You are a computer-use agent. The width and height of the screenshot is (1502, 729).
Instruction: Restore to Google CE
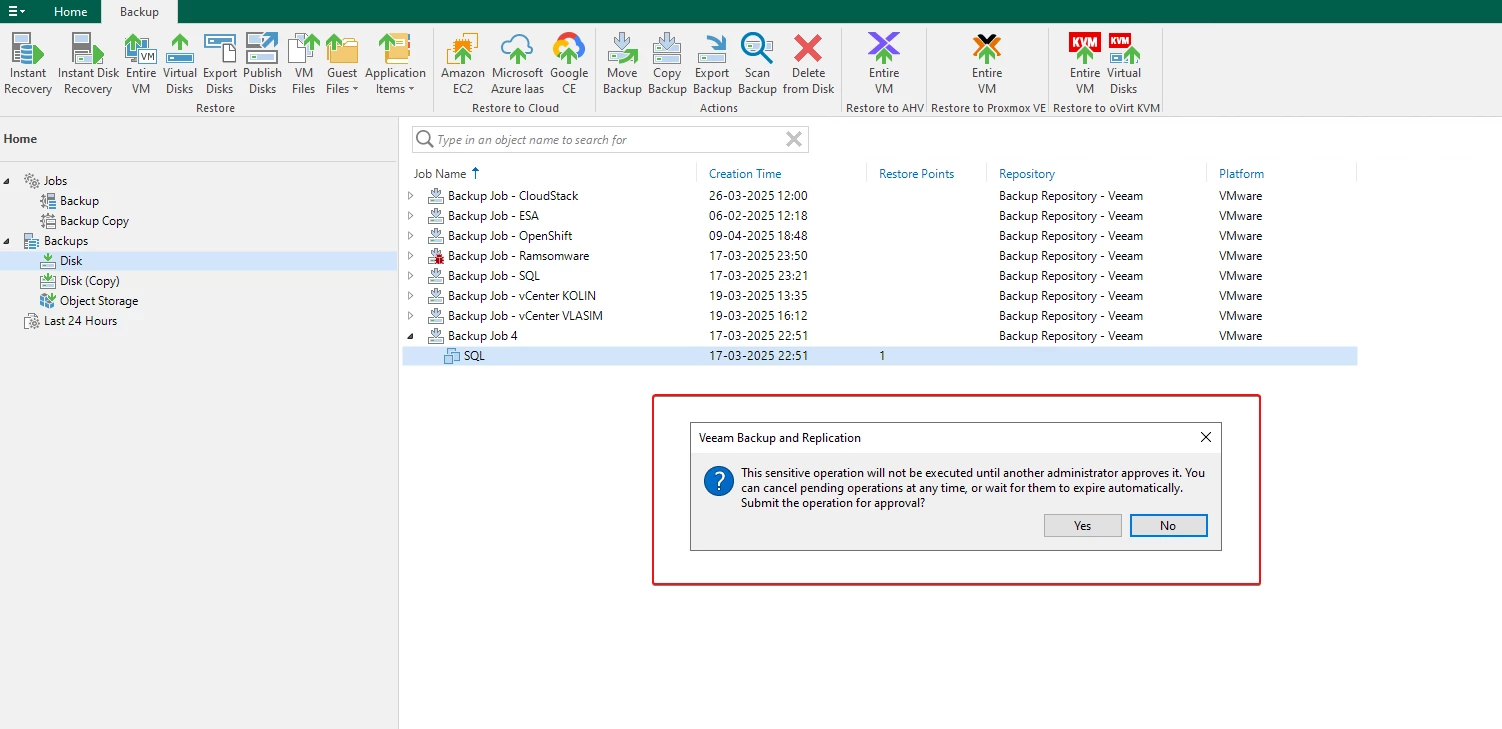(569, 64)
